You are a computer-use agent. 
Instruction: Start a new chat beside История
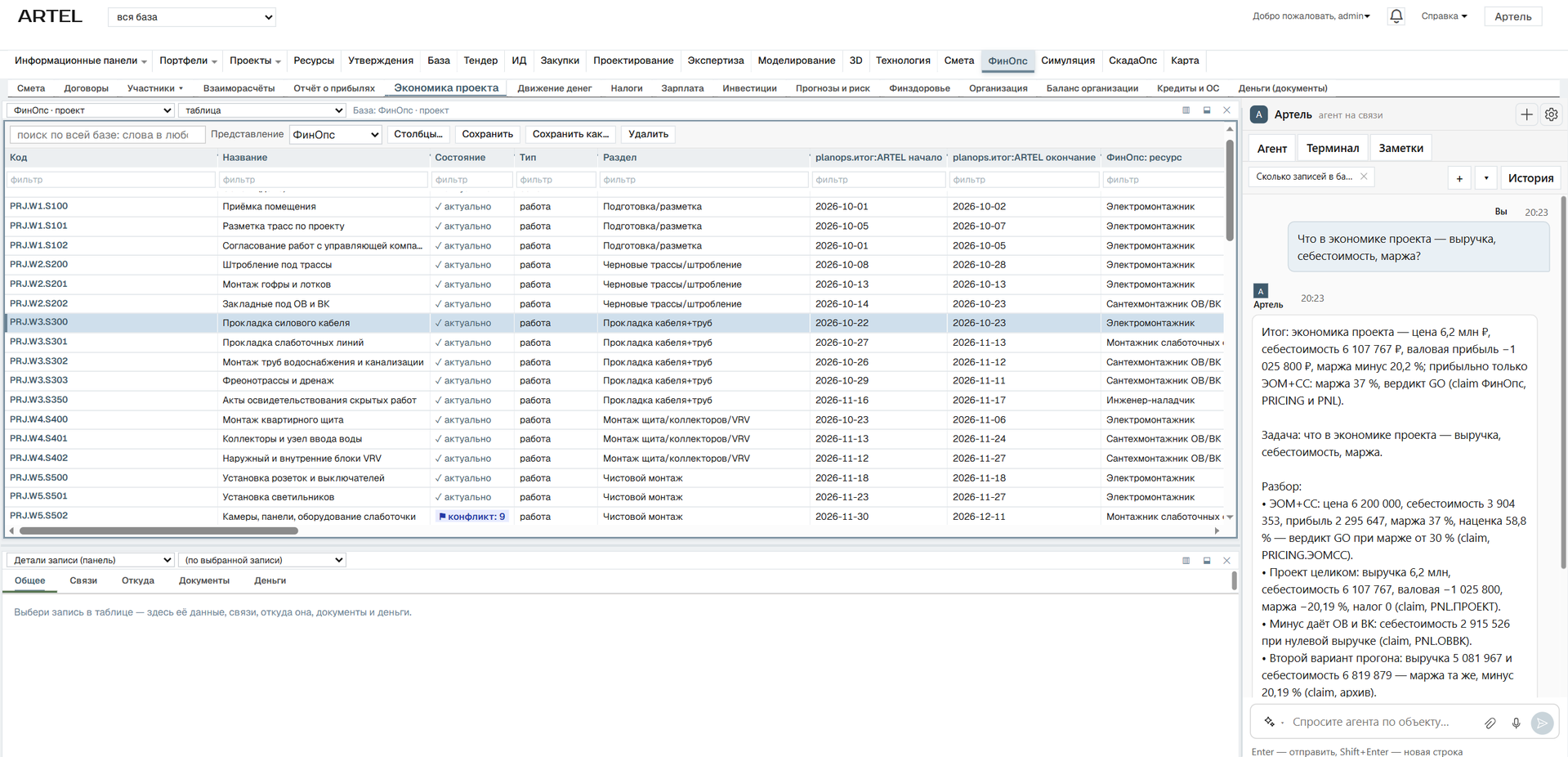coord(1459,178)
